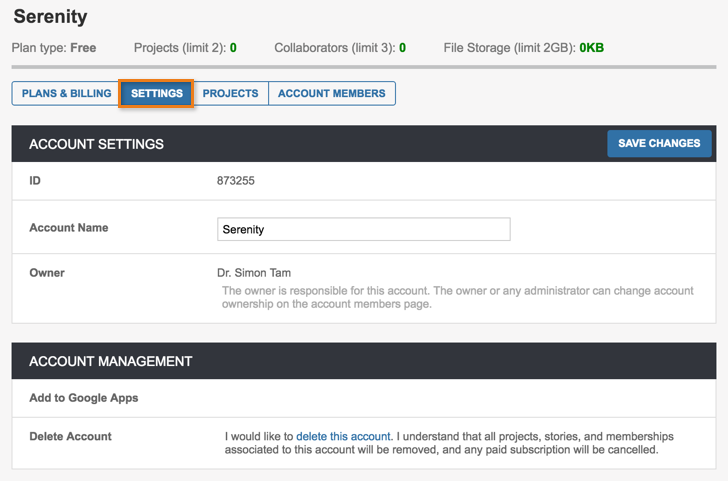
Task: Focus the Account Name text field
Action: coord(363,229)
